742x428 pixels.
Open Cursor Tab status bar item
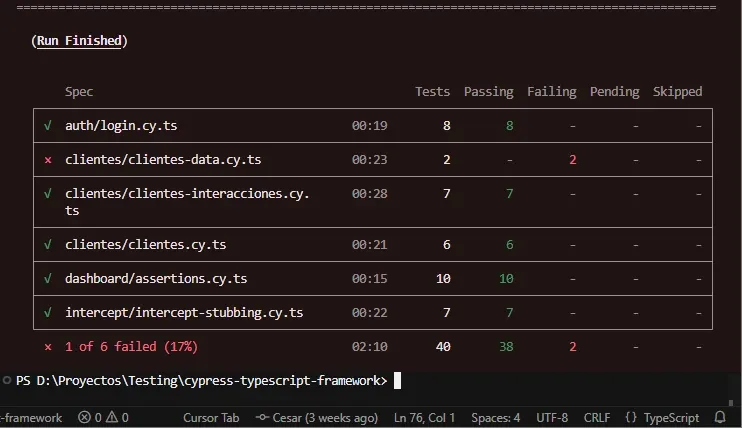(x=211, y=418)
